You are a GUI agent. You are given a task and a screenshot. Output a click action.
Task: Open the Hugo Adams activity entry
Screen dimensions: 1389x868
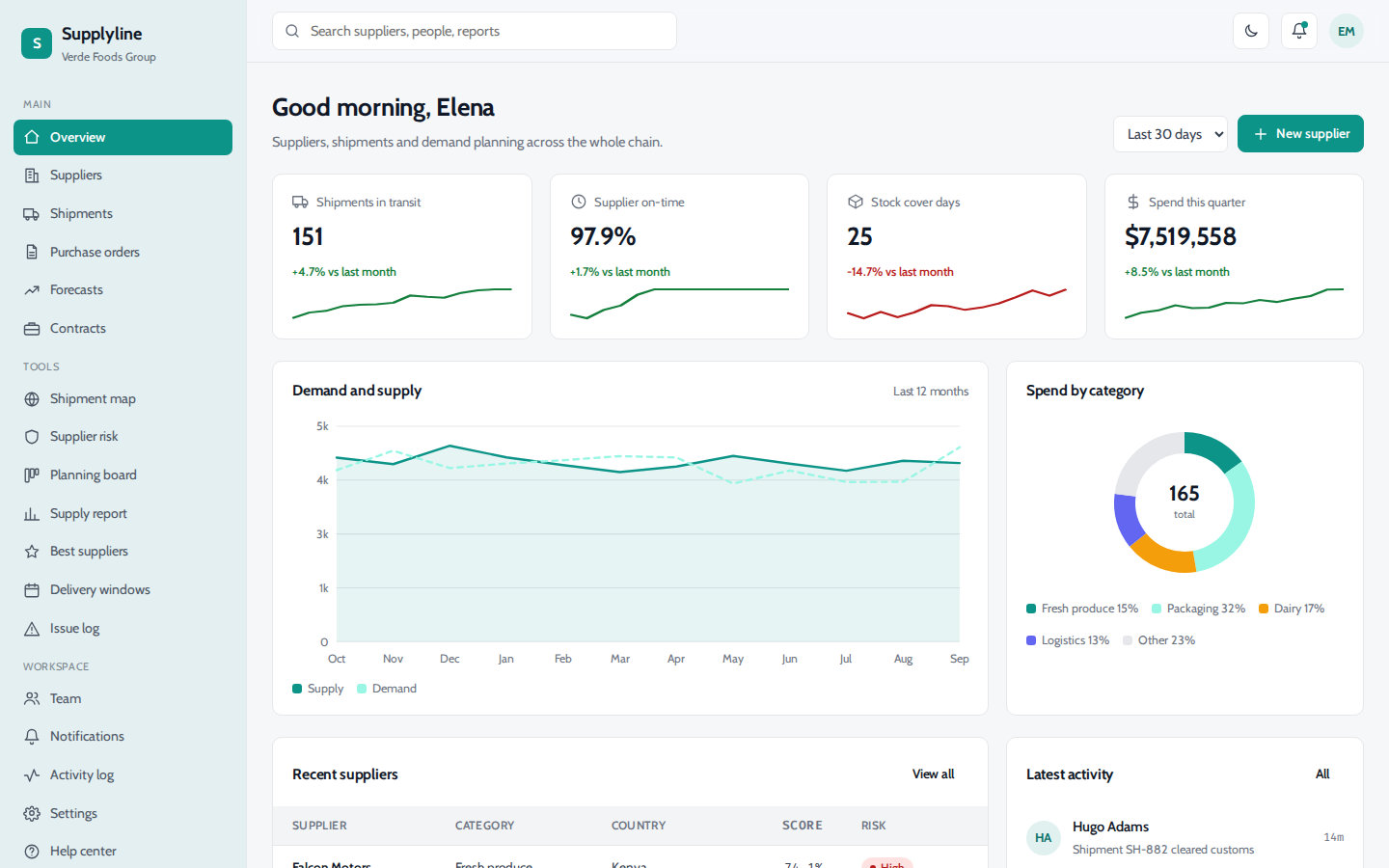1185,838
